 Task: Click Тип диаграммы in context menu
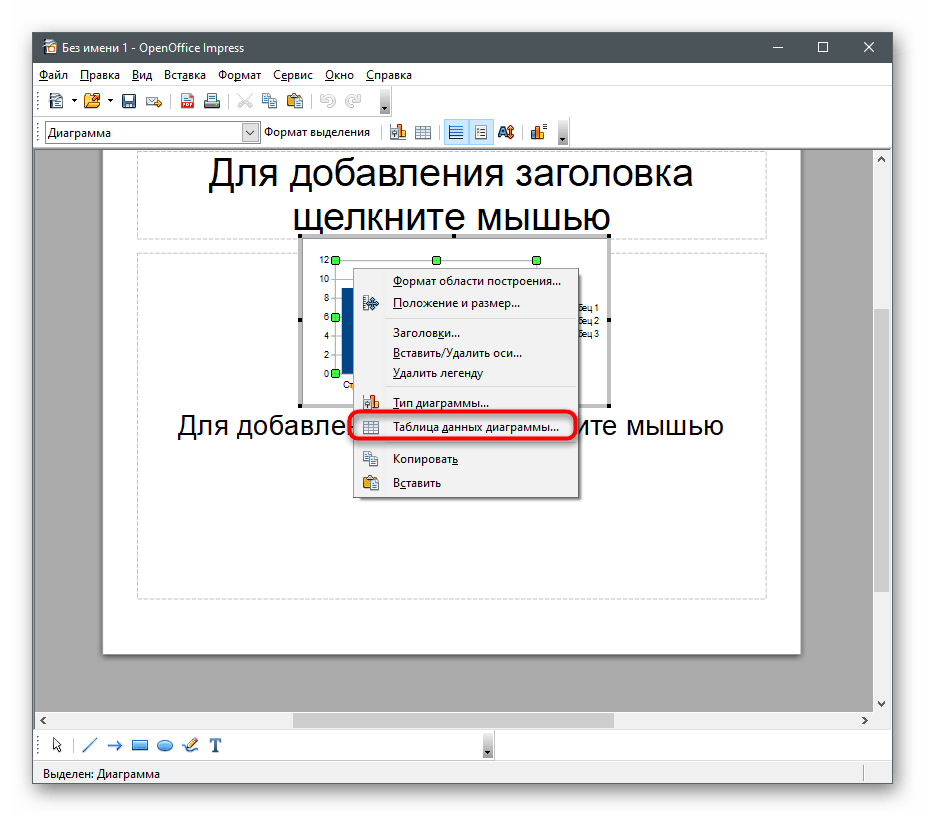pyautogui.click(x=440, y=403)
